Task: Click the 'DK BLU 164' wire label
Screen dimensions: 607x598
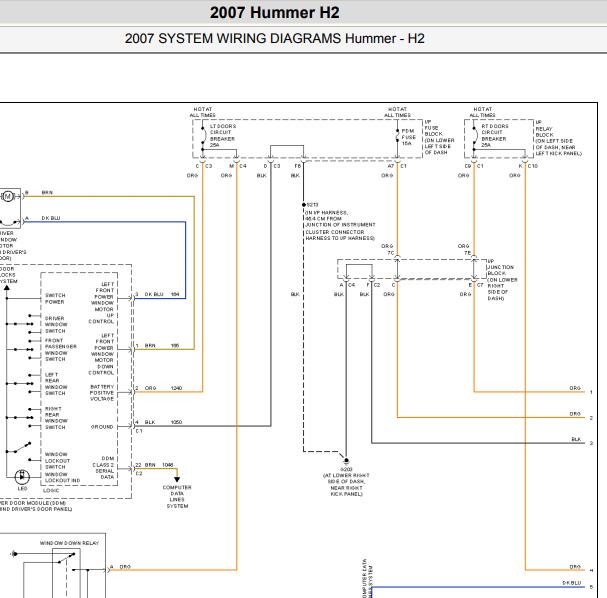Action: (x=162, y=294)
